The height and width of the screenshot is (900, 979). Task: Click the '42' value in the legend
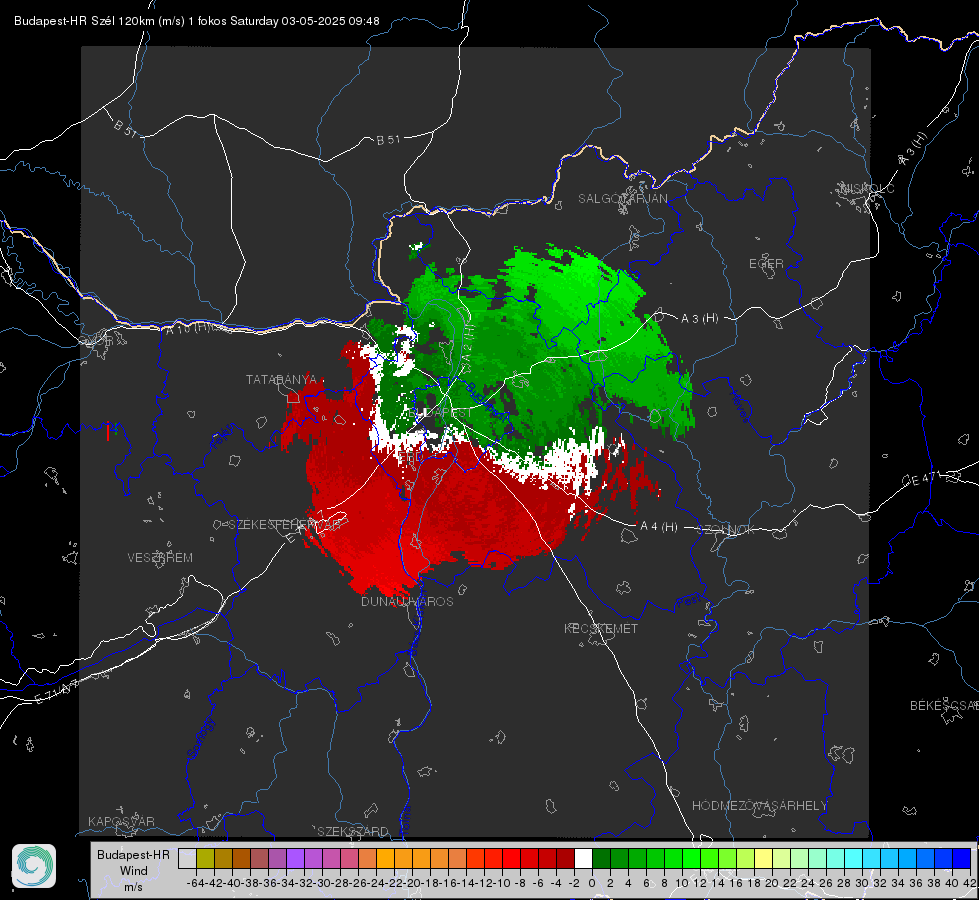(969, 883)
